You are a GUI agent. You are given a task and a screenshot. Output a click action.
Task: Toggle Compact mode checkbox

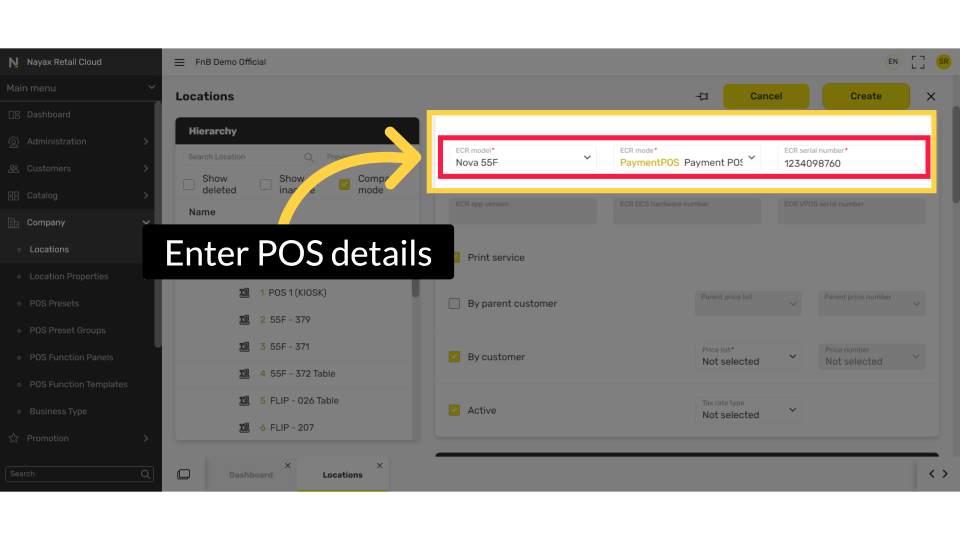pyautogui.click(x=345, y=184)
